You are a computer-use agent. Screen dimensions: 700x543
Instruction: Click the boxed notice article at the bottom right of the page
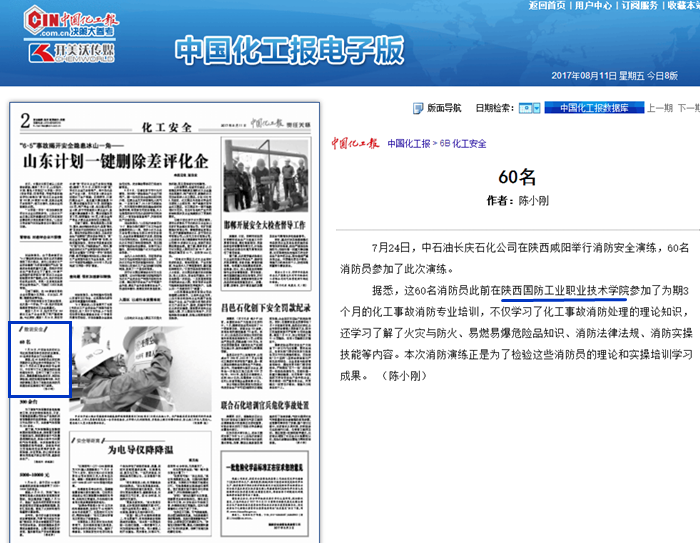tap(265, 494)
